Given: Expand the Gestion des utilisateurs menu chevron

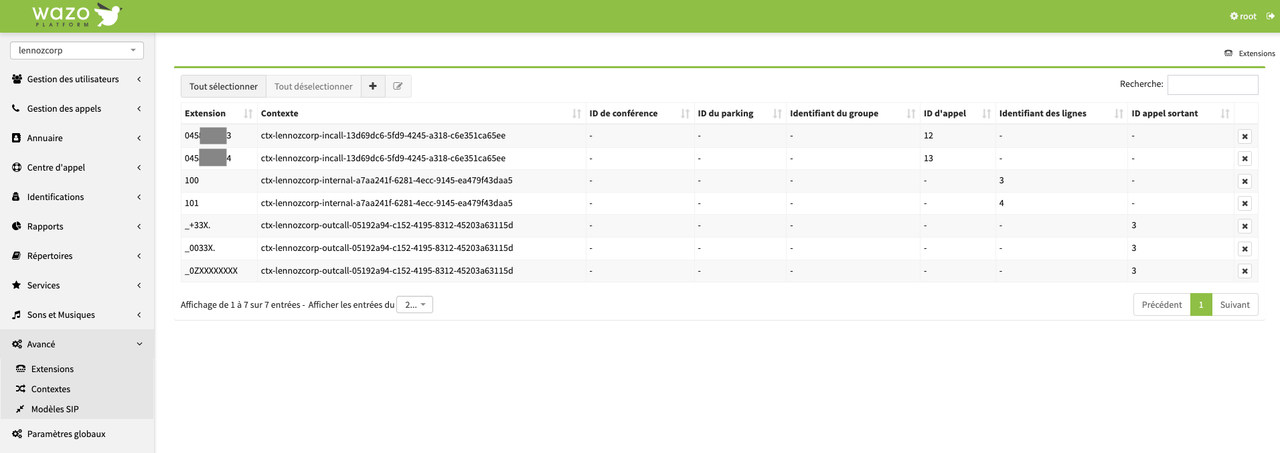Looking at the screenshot, I should point(139,79).
